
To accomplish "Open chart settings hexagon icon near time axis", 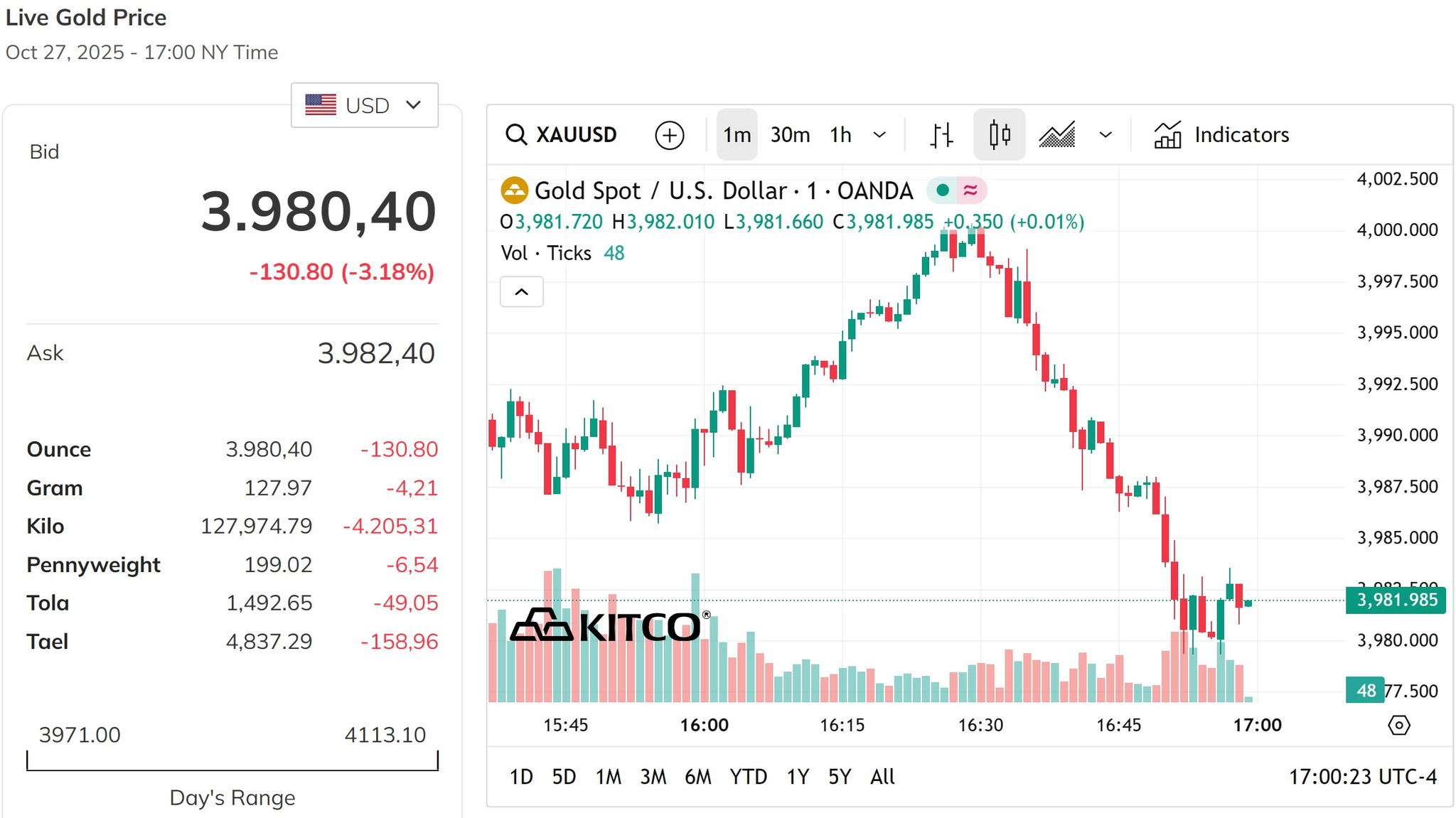I will tap(1398, 725).
